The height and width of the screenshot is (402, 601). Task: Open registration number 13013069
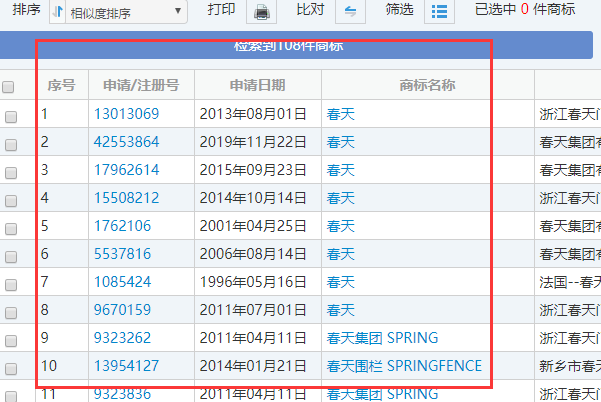[x=126, y=114]
